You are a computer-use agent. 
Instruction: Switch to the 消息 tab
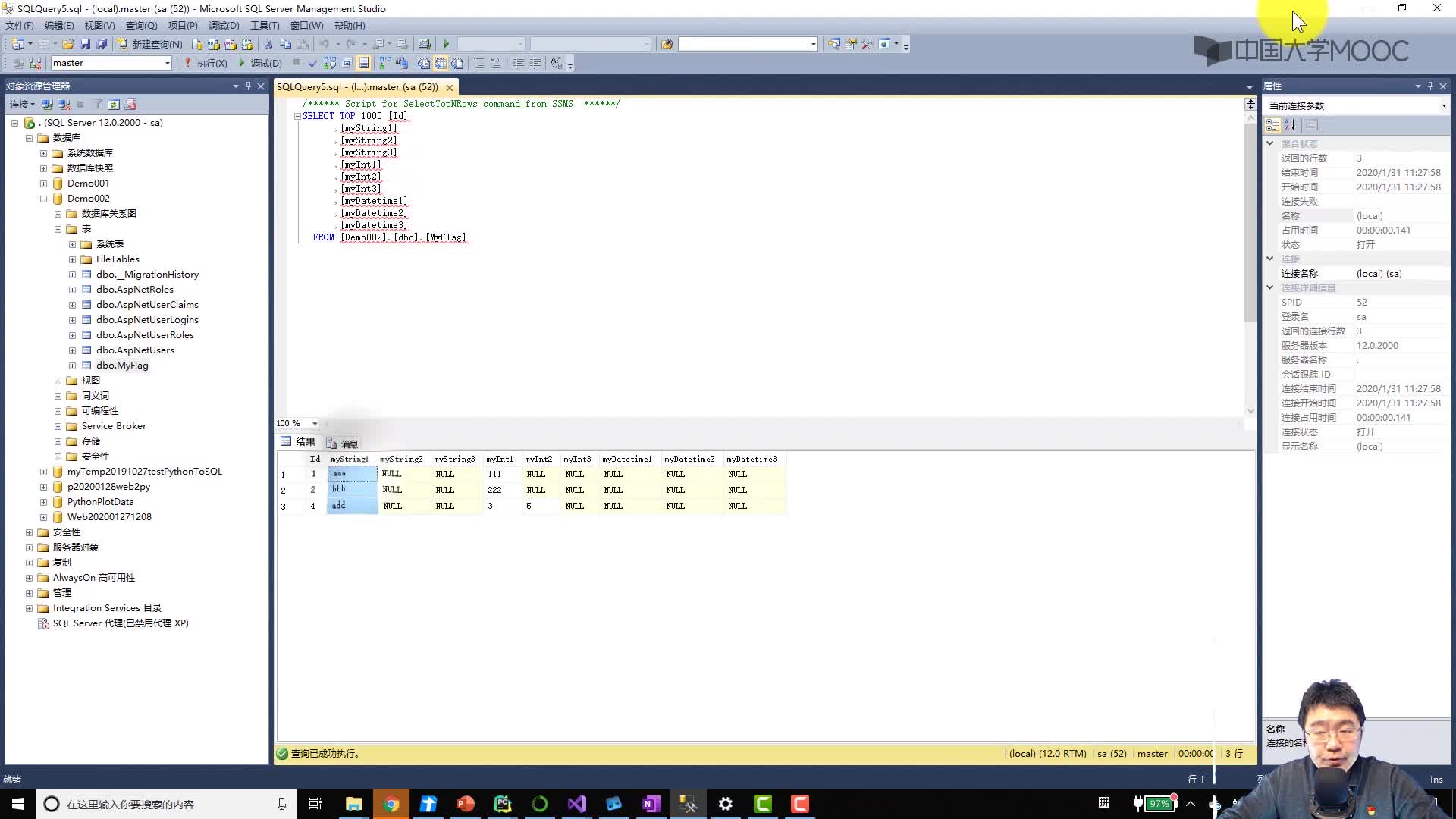click(342, 444)
